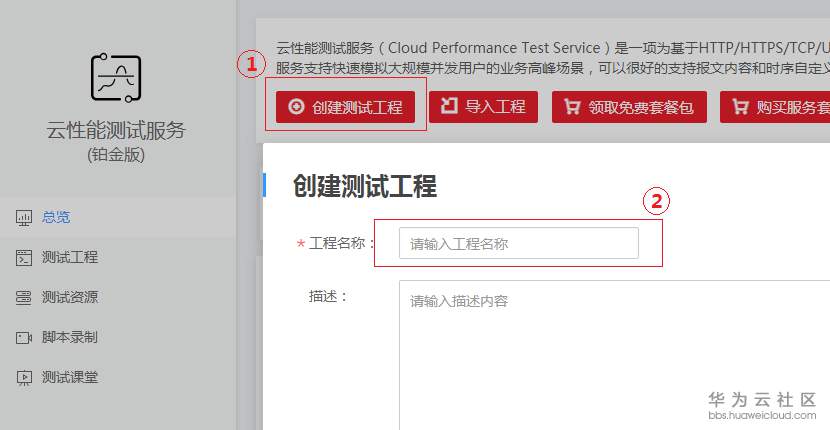Image resolution: width=830 pixels, height=430 pixels.
Task: Go to the 测试工程 menu item
Action: point(70,257)
